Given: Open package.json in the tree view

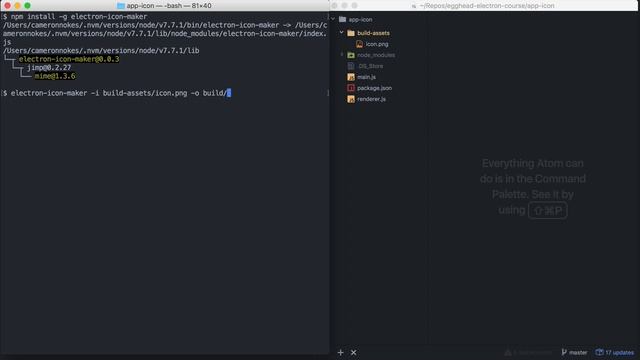Looking at the screenshot, I should click(374, 88).
